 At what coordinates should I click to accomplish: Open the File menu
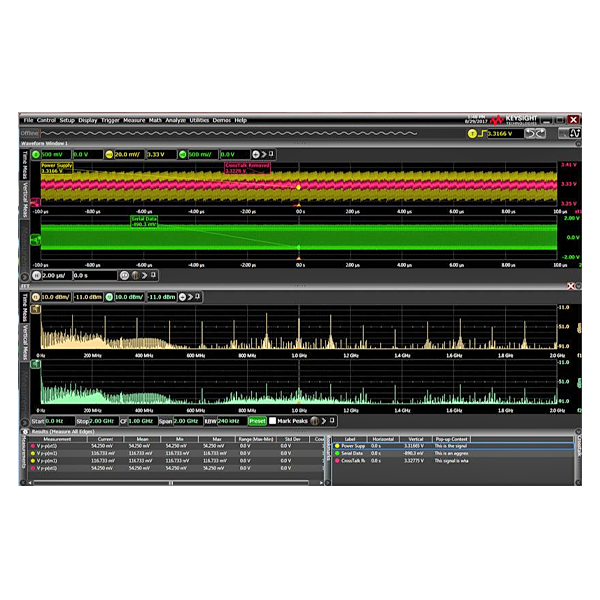click(28, 120)
